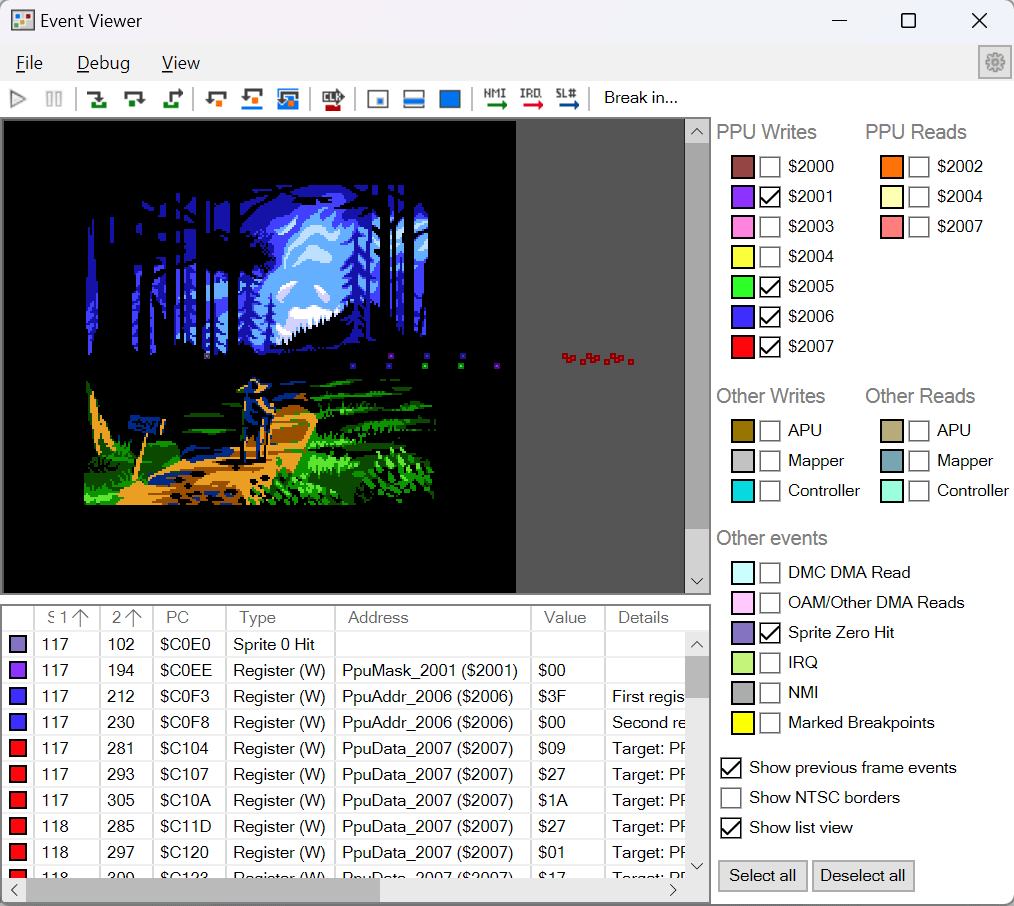
Task: Uncheck the $2001 PPU write checkbox
Action: [770, 197]
